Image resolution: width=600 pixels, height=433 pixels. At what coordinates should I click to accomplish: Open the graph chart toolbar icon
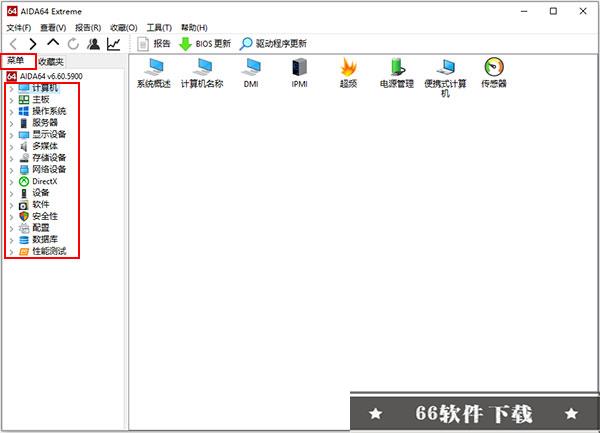click(x=113, y=44)
